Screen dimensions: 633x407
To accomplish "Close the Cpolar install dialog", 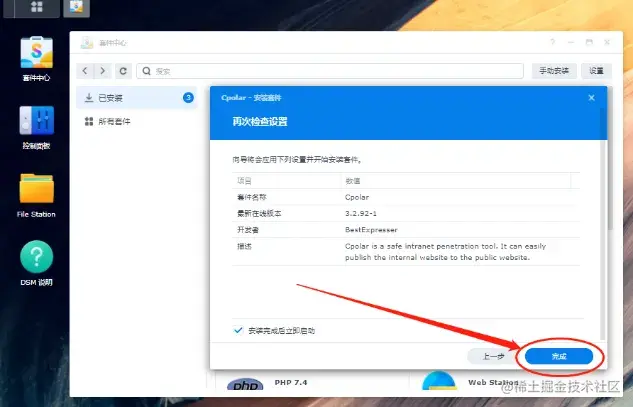I will pyautogui.click(x=591, y=98).
